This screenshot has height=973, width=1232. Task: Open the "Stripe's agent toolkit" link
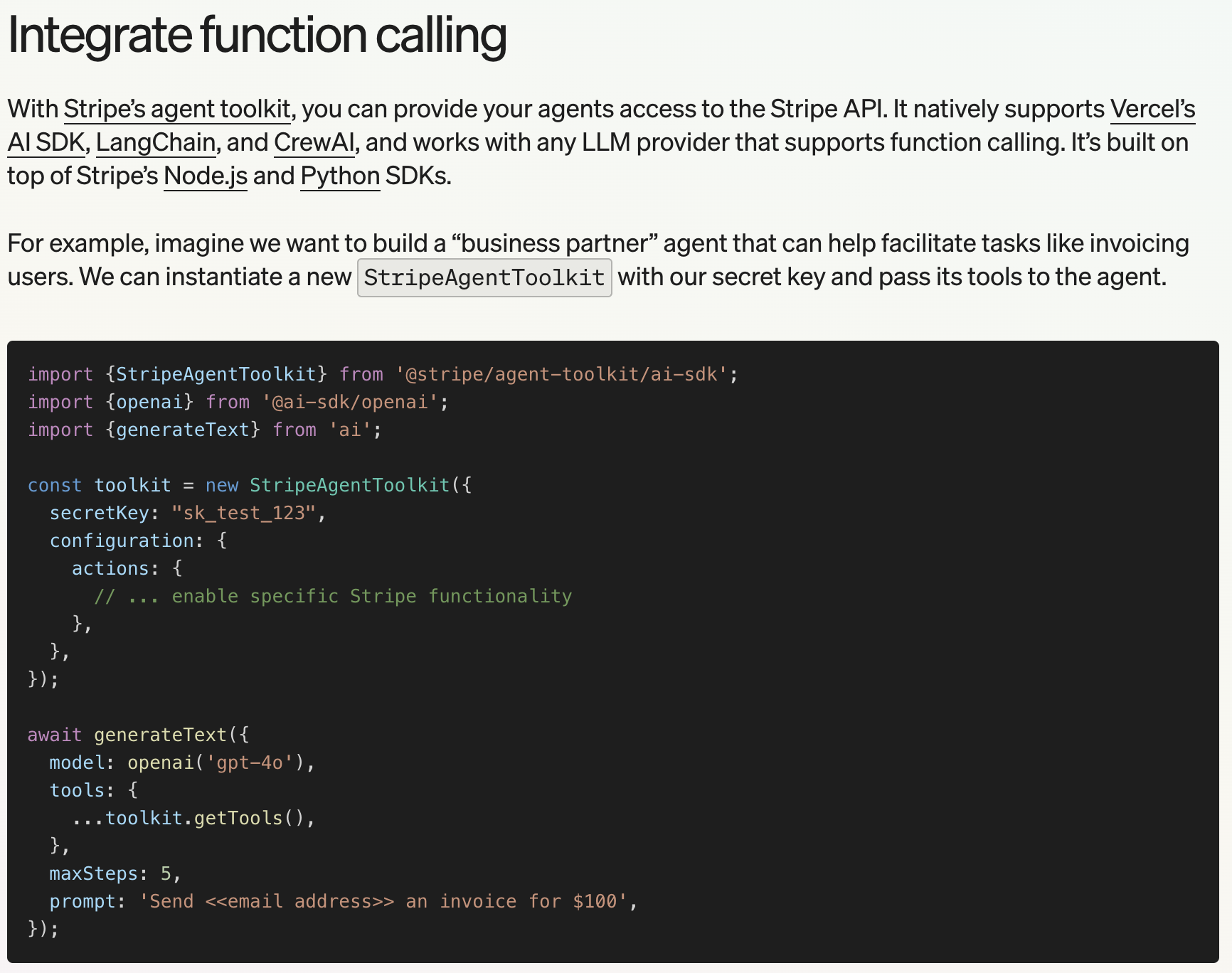(177, 109)
